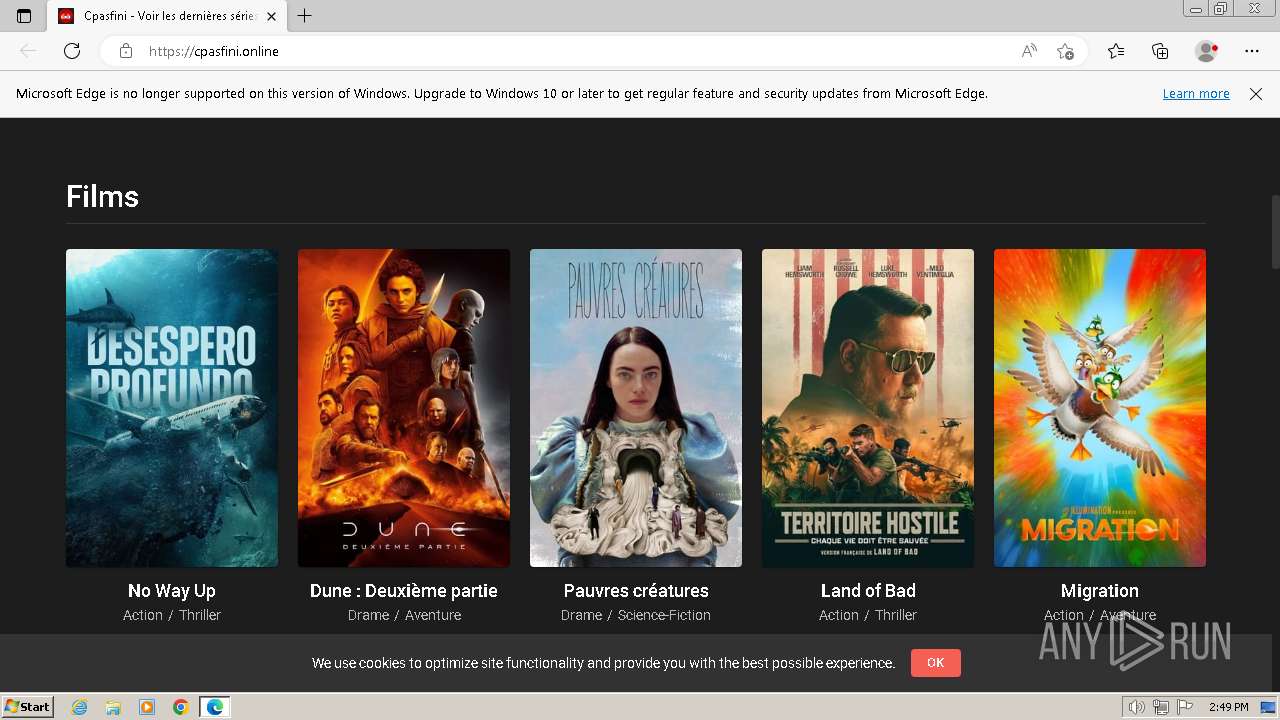The width and height of the screenshot is (1280, 720).
Task: Select the Microsoft Edge taskbar icon
Action: (x=215, y=707)
